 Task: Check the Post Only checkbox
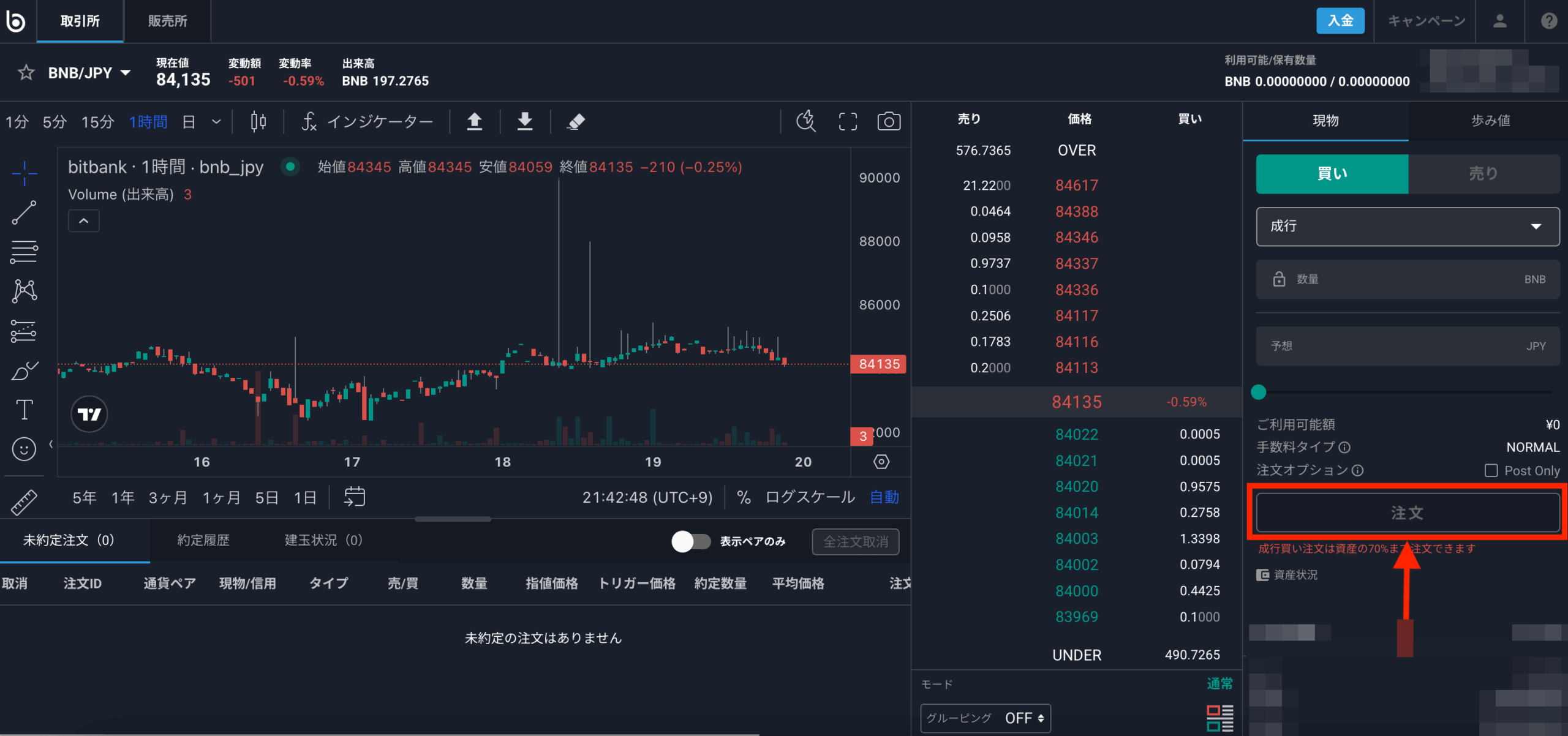click(1491, 470)
